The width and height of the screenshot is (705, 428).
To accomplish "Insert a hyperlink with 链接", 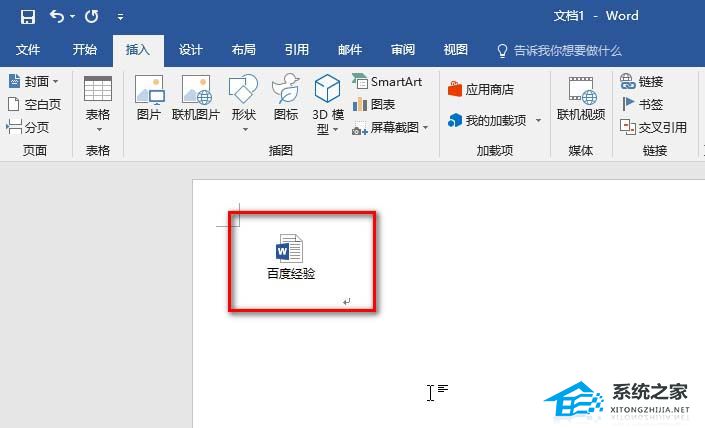I will pyautogui.click(x=642, y=81).
